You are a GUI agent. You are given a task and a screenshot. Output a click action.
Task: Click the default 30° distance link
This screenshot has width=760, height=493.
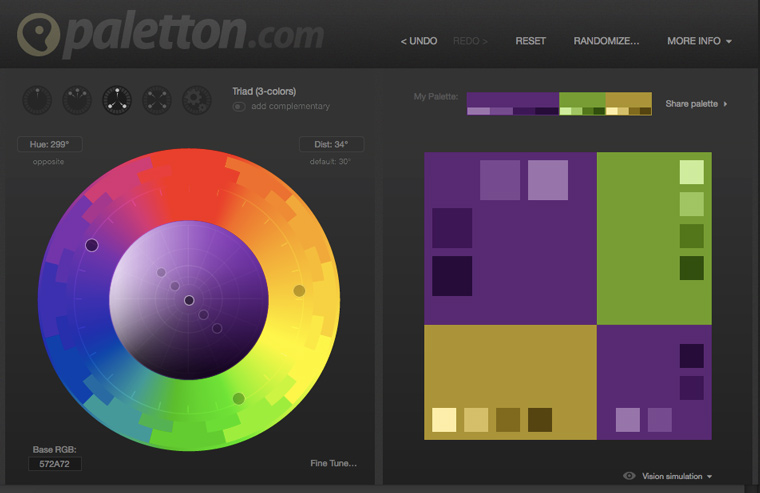click(x=330, y=161)
